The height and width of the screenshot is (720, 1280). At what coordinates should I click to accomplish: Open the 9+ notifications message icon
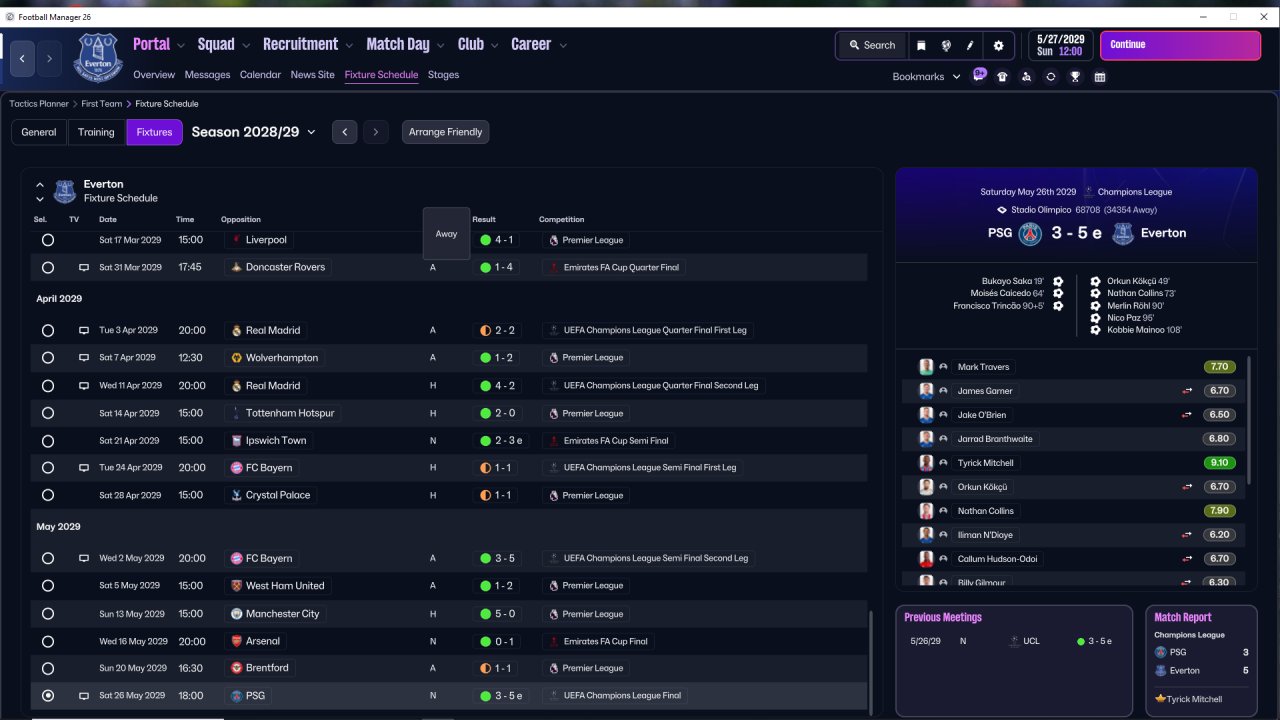(x=979, y=75)
